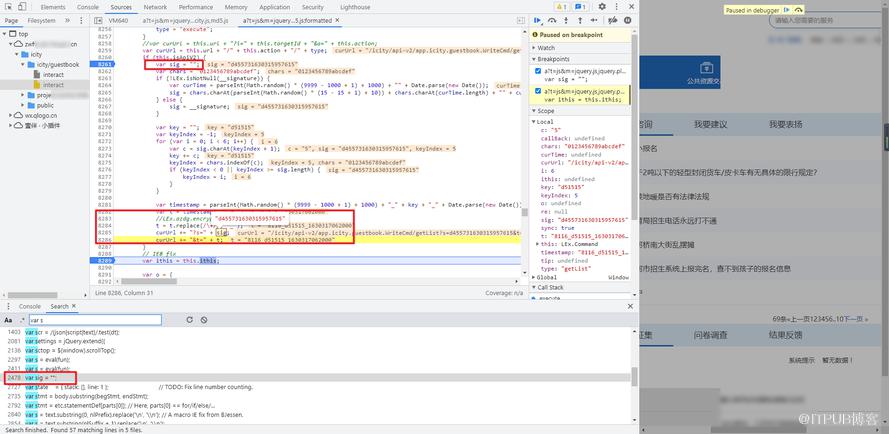This screenshot has width=889, height=434.
Task: Expand the Watch section
Action: pos(546,48)
